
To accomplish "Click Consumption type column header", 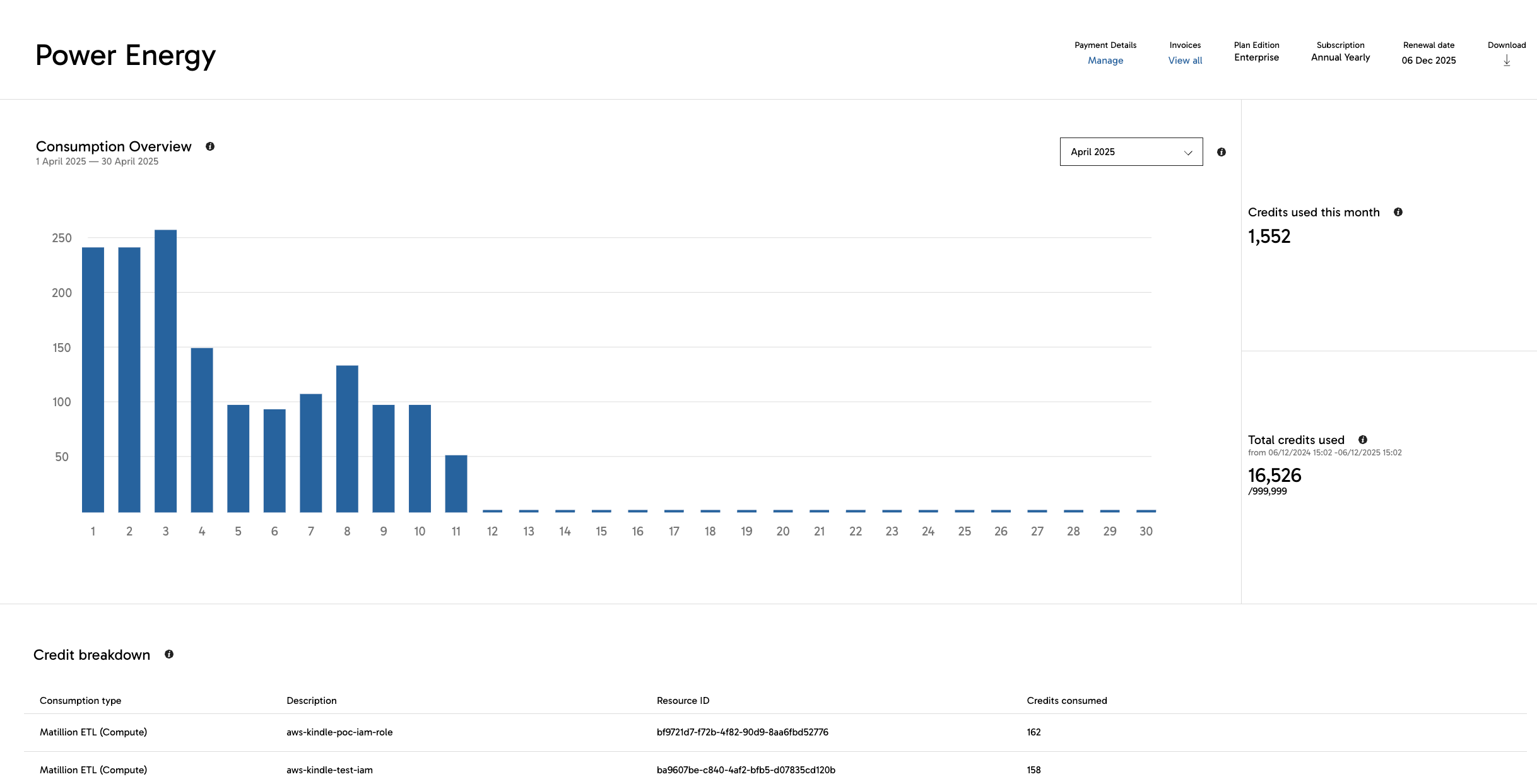I will [x=80, y=701].
